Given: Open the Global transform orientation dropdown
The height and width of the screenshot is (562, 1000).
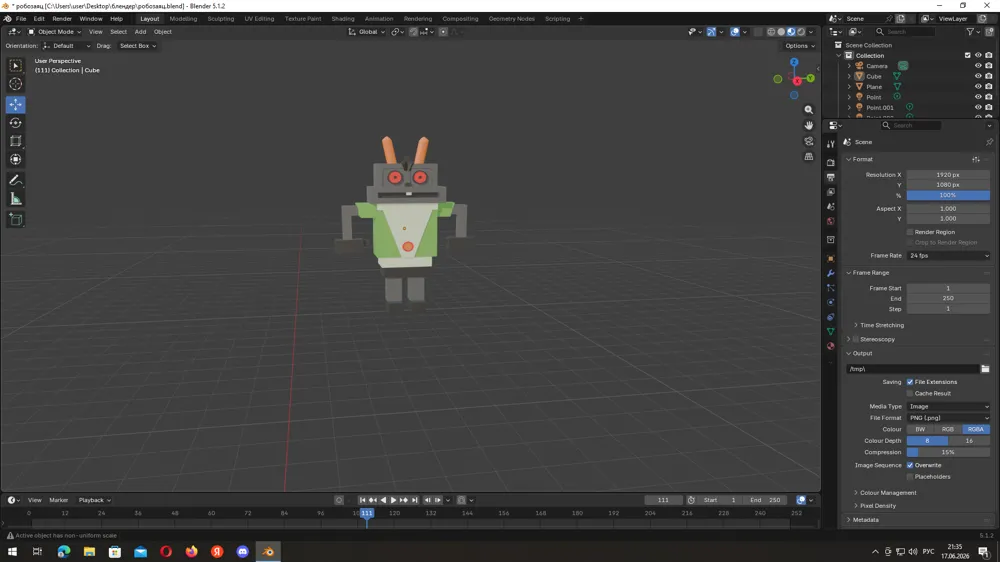Looking at the screenshot, I should coord(367,32).
